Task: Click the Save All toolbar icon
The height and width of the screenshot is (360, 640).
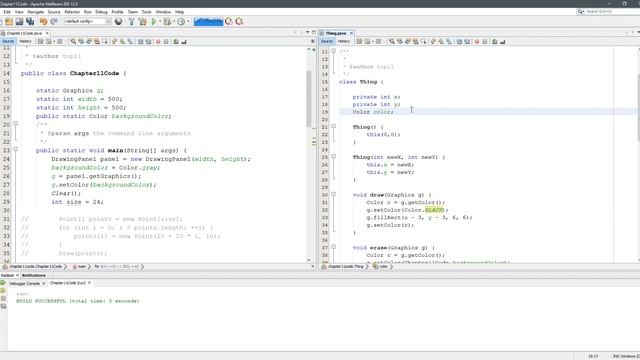Action: click(30, 22)
